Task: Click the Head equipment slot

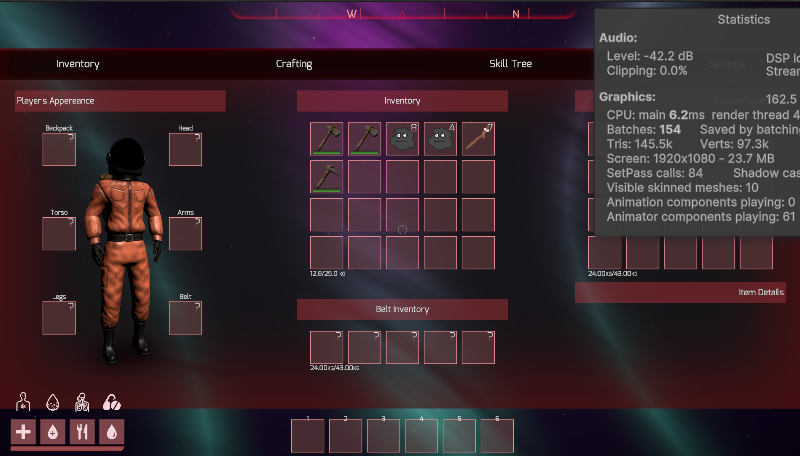Action: (185, 149)
